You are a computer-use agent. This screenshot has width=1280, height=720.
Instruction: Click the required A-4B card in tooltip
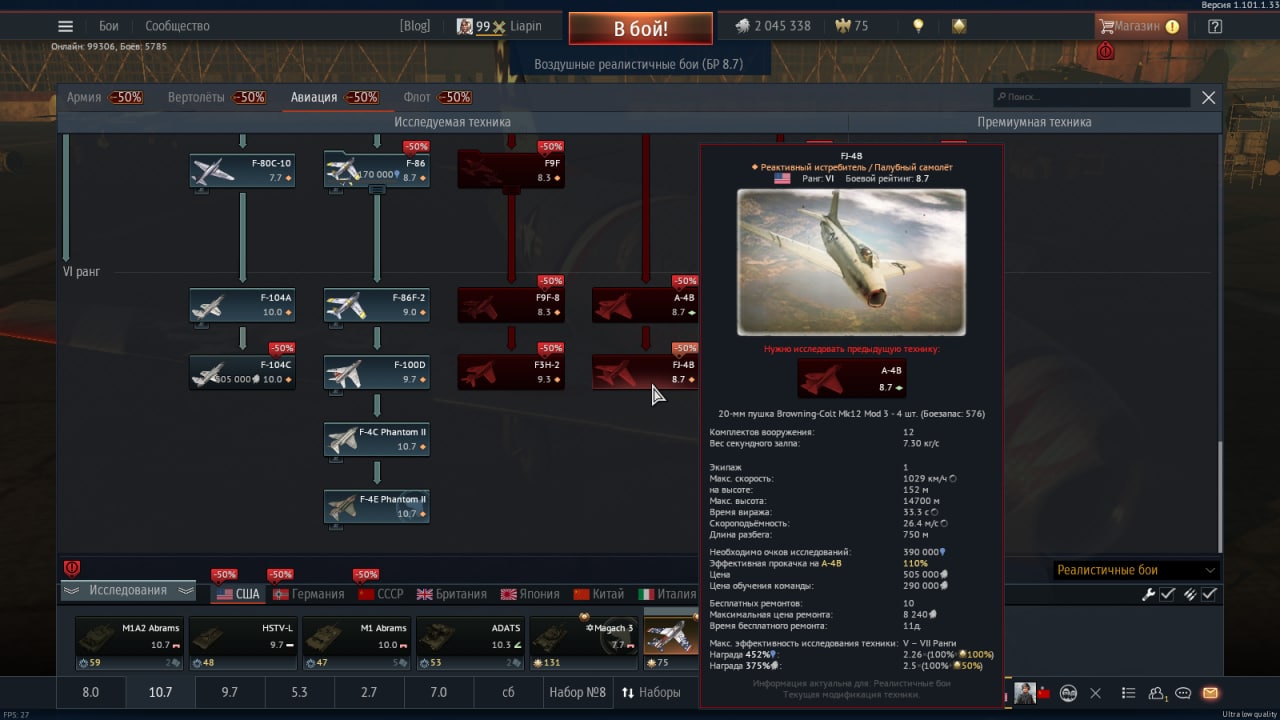(851, 379)
